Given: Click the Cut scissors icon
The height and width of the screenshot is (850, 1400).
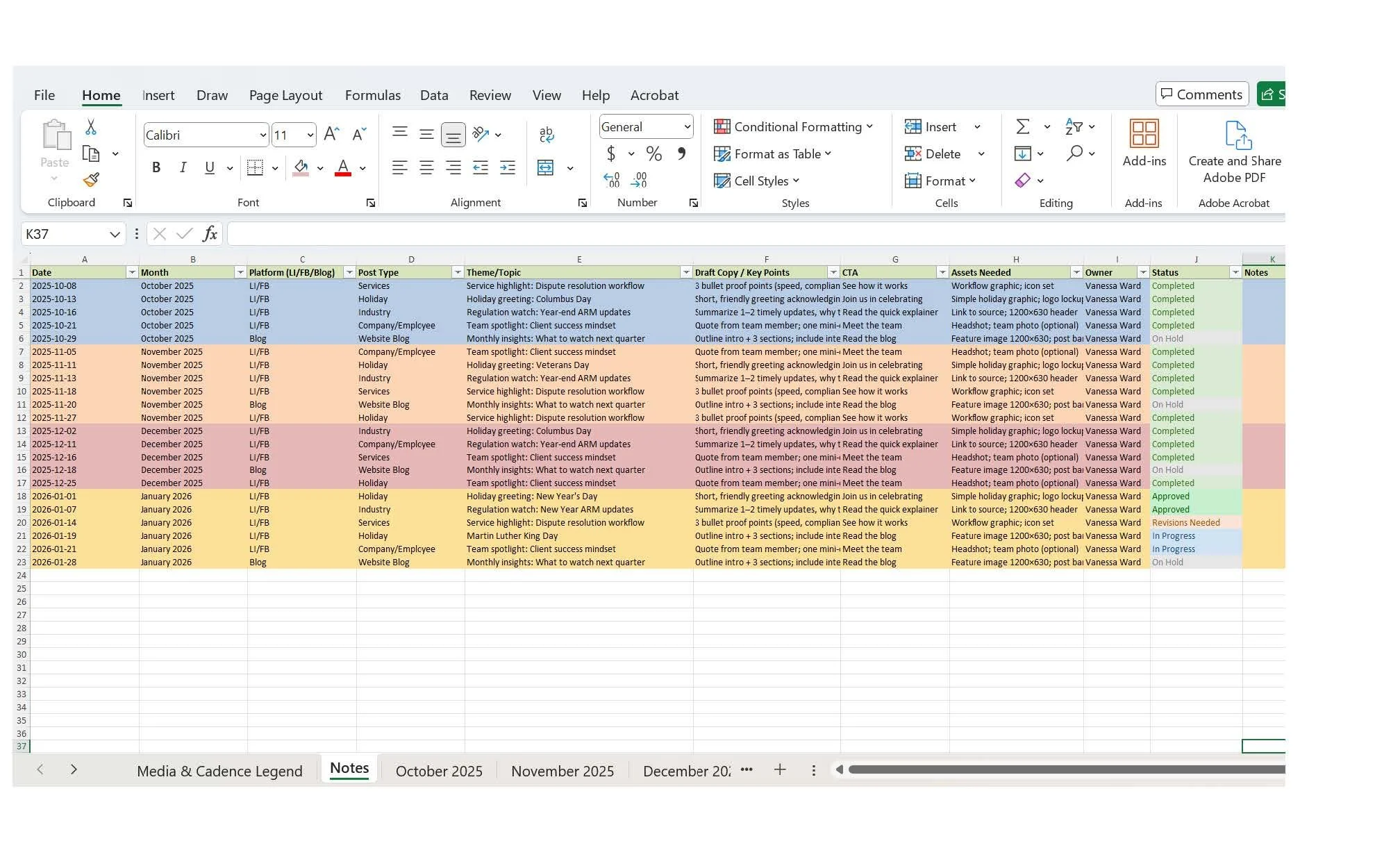Looking at the screenshot, I should 90,127.
